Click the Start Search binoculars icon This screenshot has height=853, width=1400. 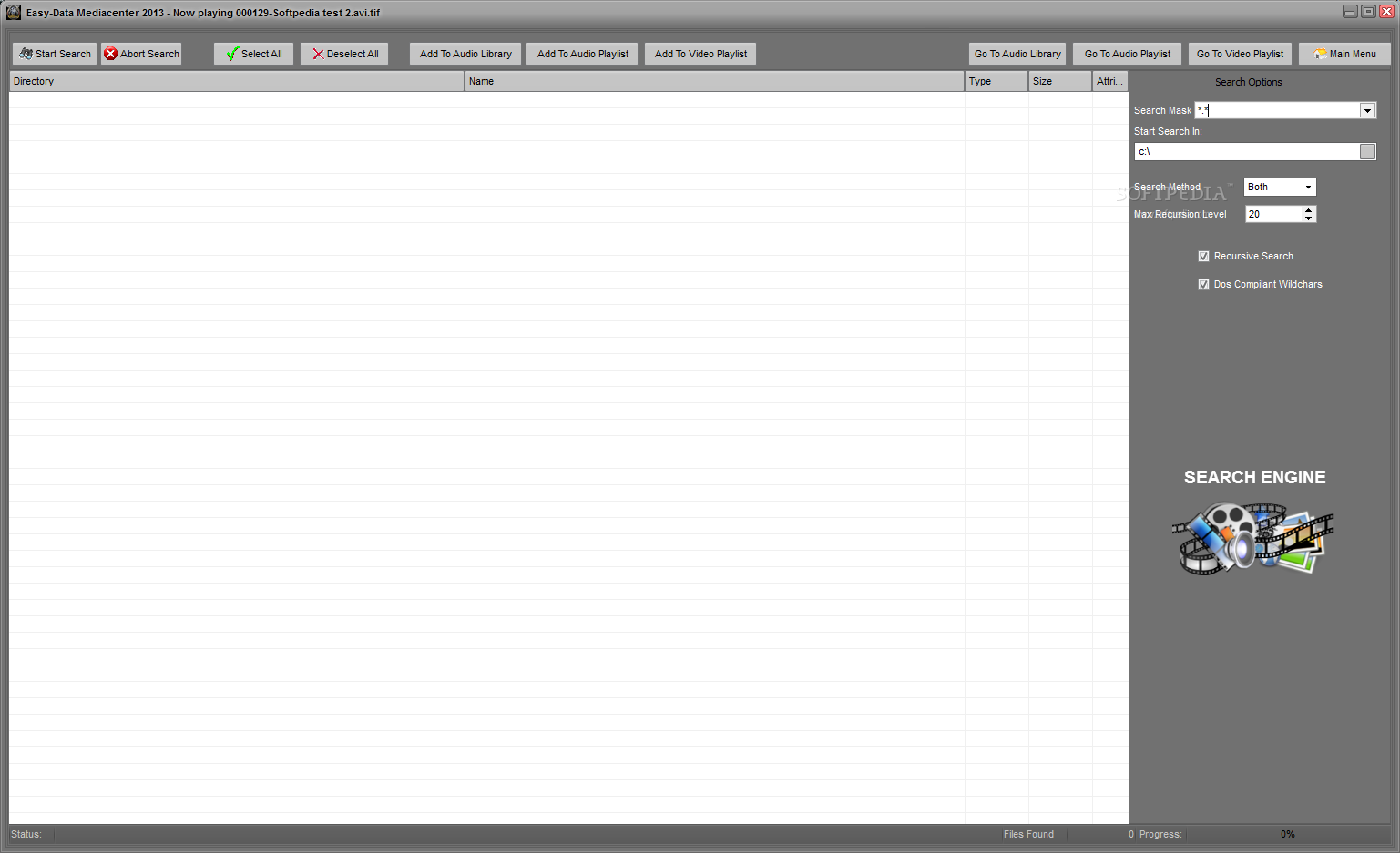point(26,54)
